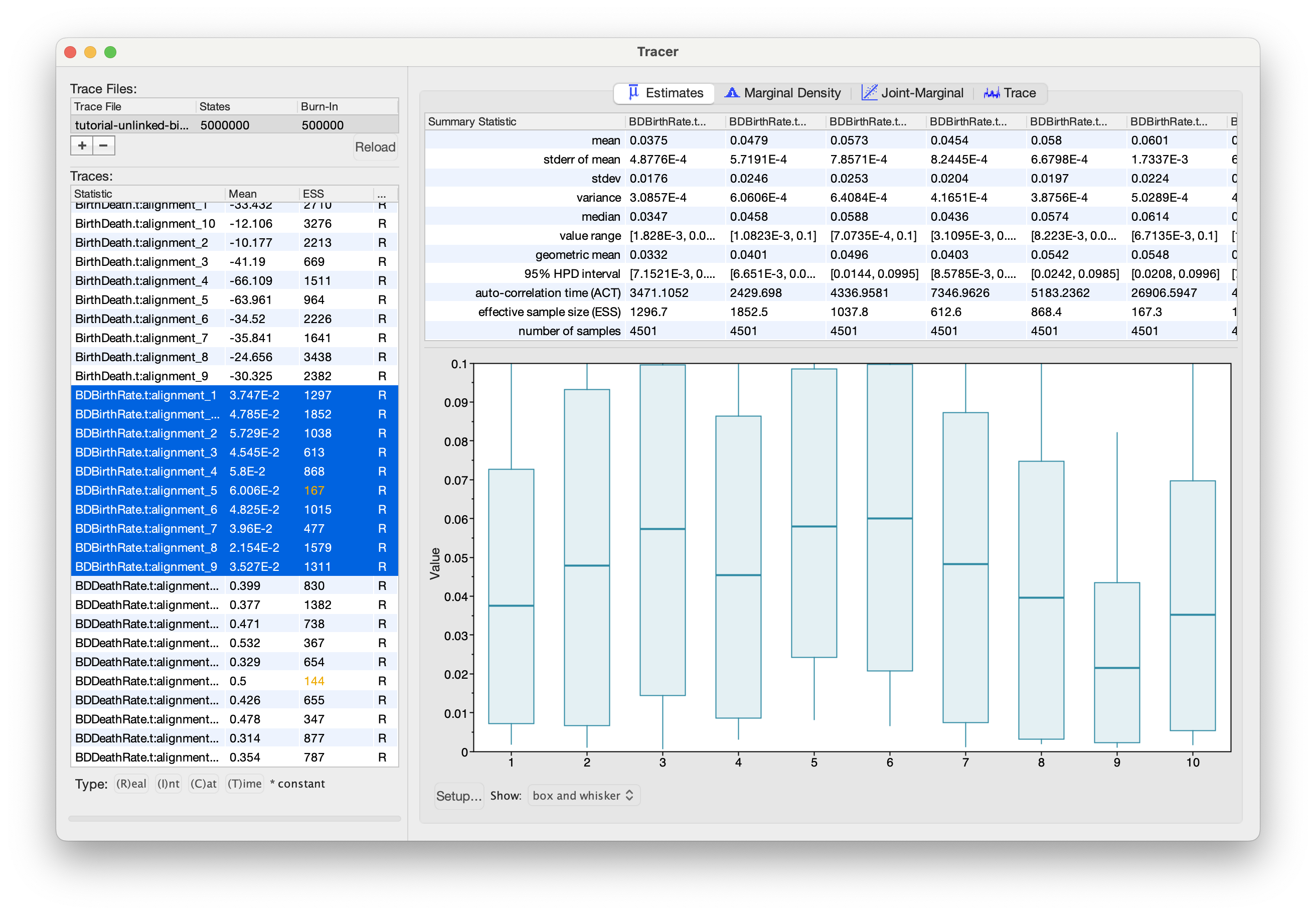
Task: Select the tutorial-unlinked-bi... trace file row
Action: pyautogui.click(x=234, y=125)
